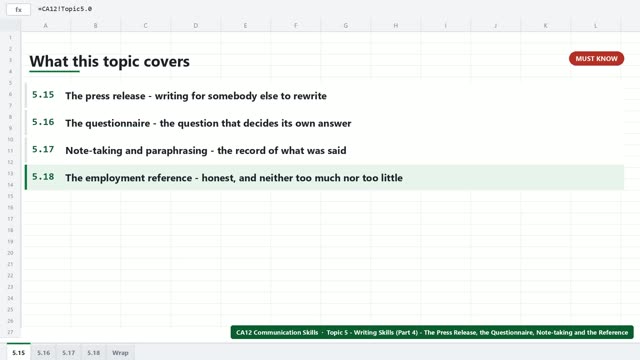Click the 5.18 number label

click(x=43, y=177)
